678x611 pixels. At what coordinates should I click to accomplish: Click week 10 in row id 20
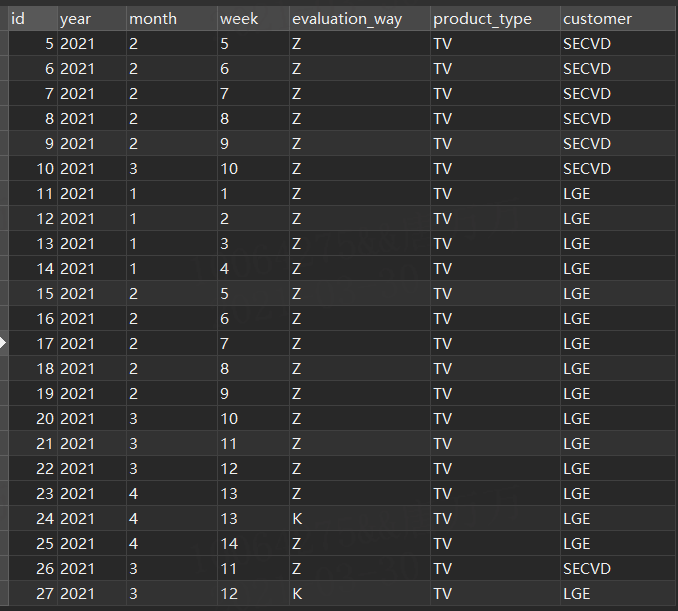point(253,419)
